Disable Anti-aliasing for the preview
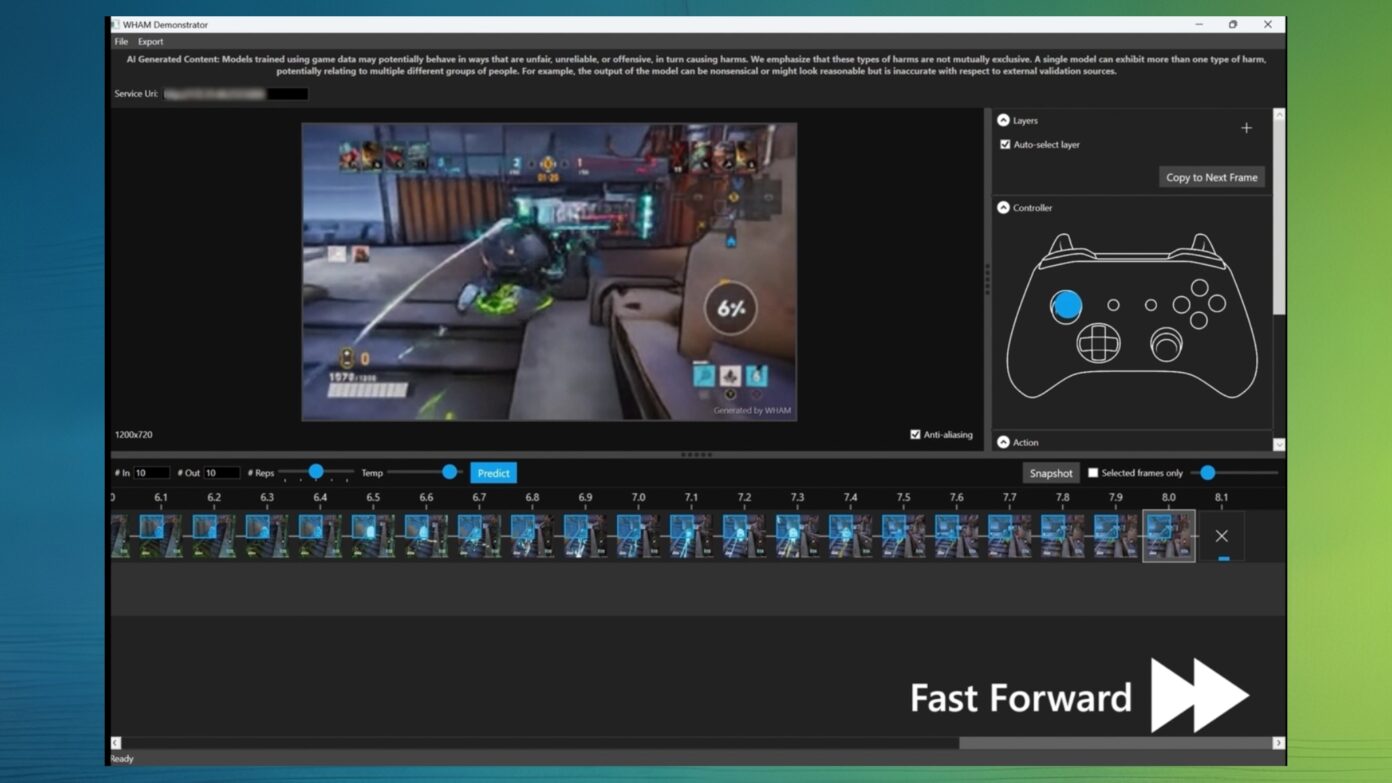This screenshot has height=783, width=1392. point(915,434)
